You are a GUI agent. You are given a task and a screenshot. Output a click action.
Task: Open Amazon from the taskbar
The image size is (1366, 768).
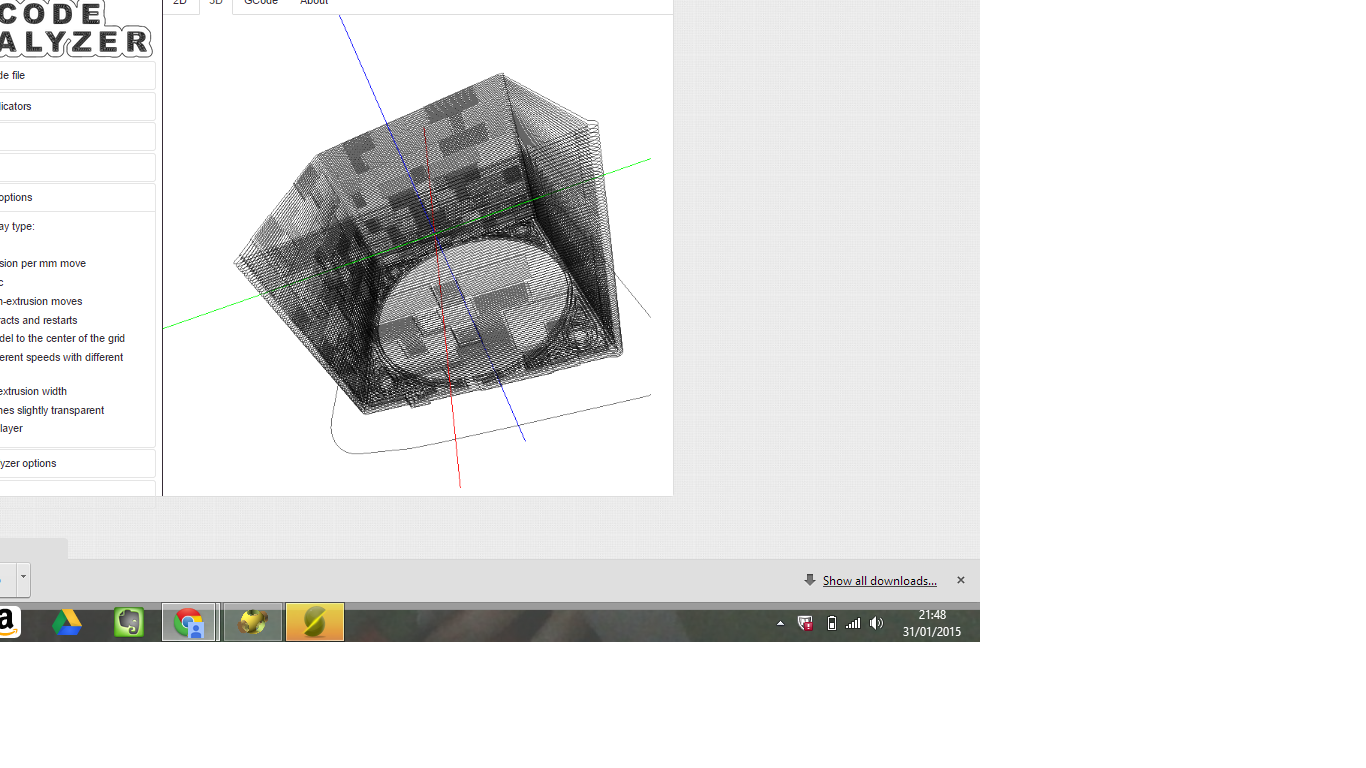point(8,622)
